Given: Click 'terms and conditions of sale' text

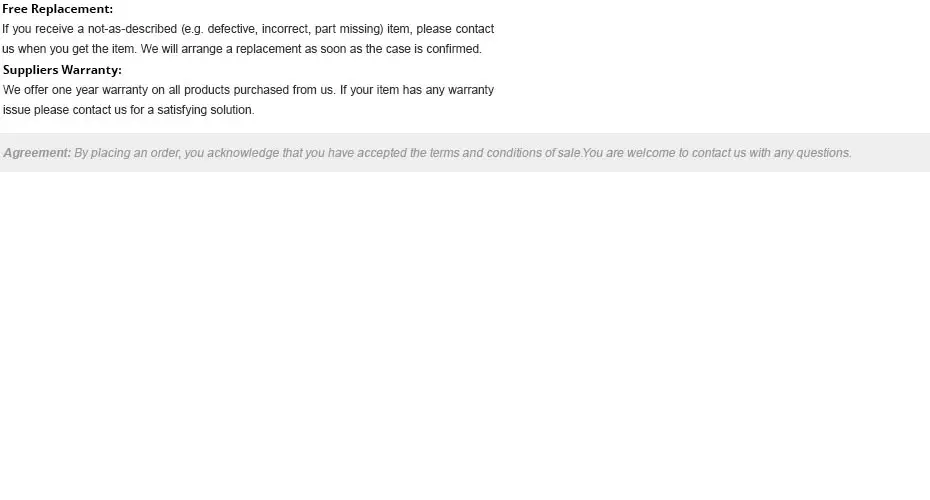Looking at the screenshot, I should coord(505,153).
